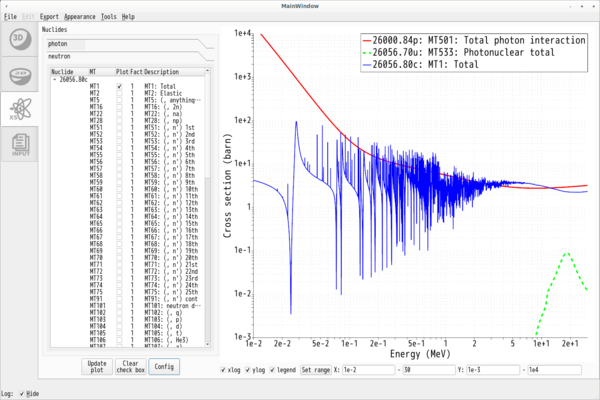Screen dimensions: 600x400
Task: Open the Export menu
Action: 49,17
